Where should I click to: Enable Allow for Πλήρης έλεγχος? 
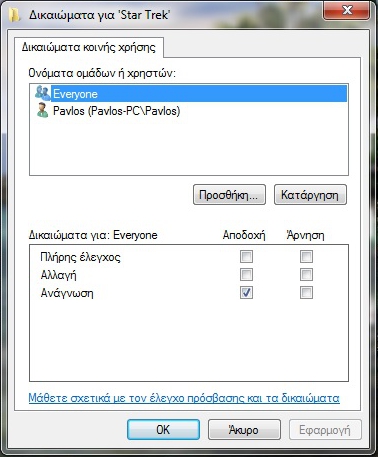246,257
